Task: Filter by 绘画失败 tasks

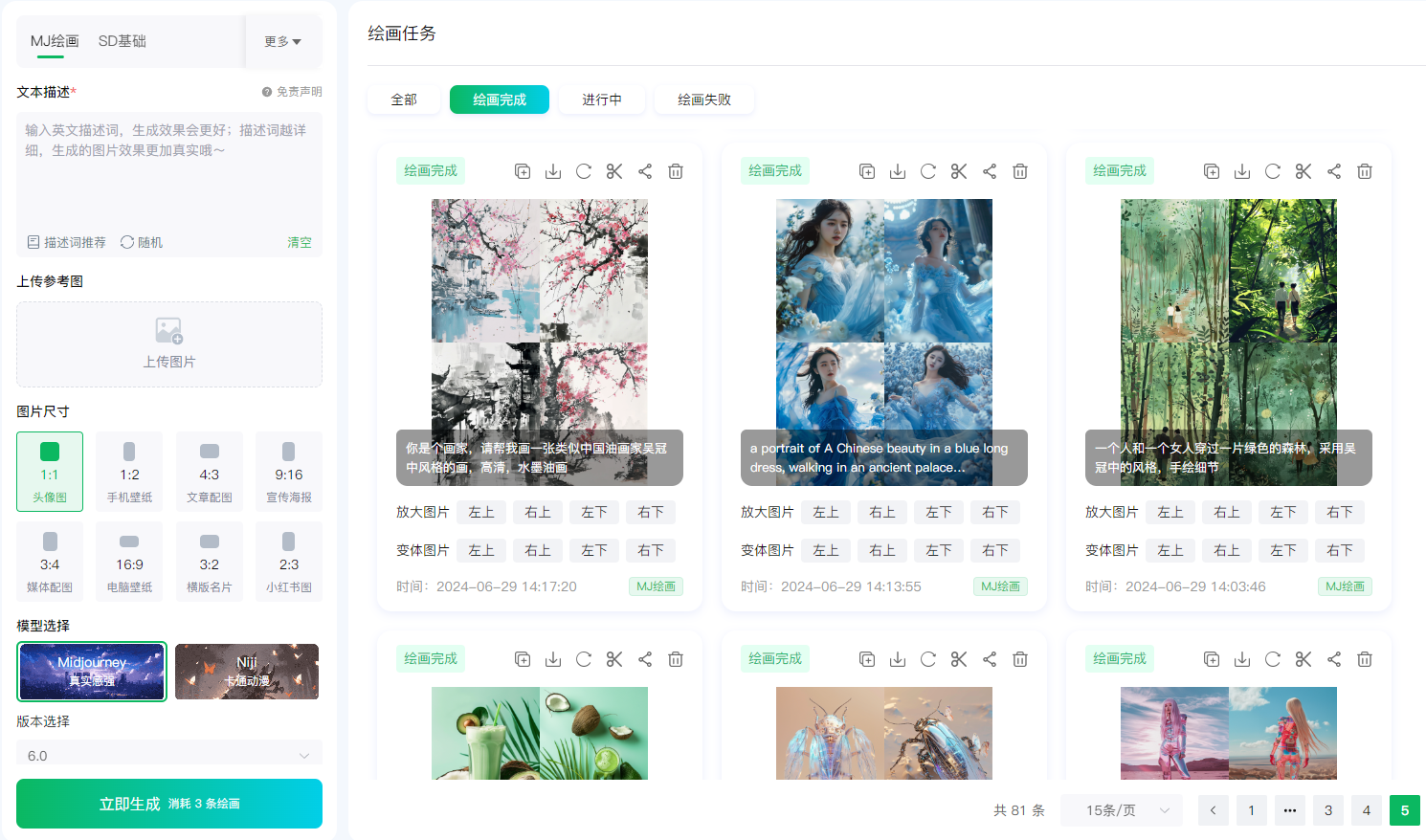Action: [704, 99]
